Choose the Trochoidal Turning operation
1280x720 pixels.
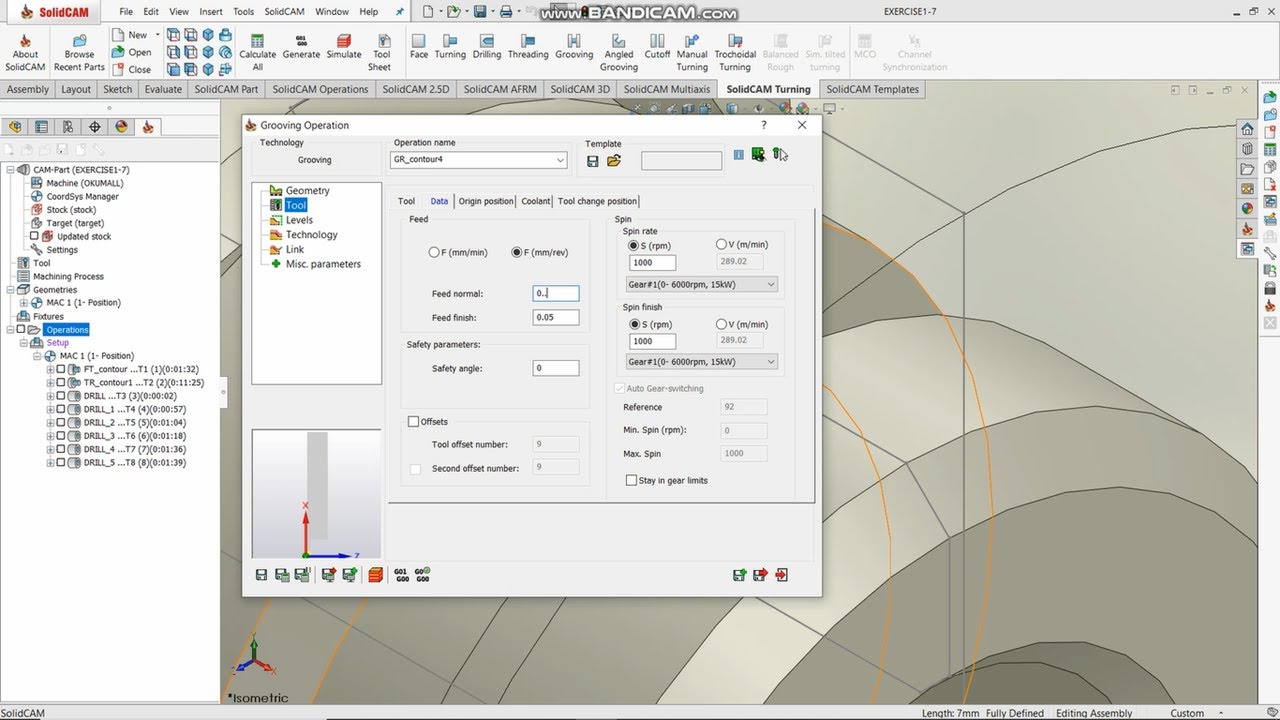[735, 53]
